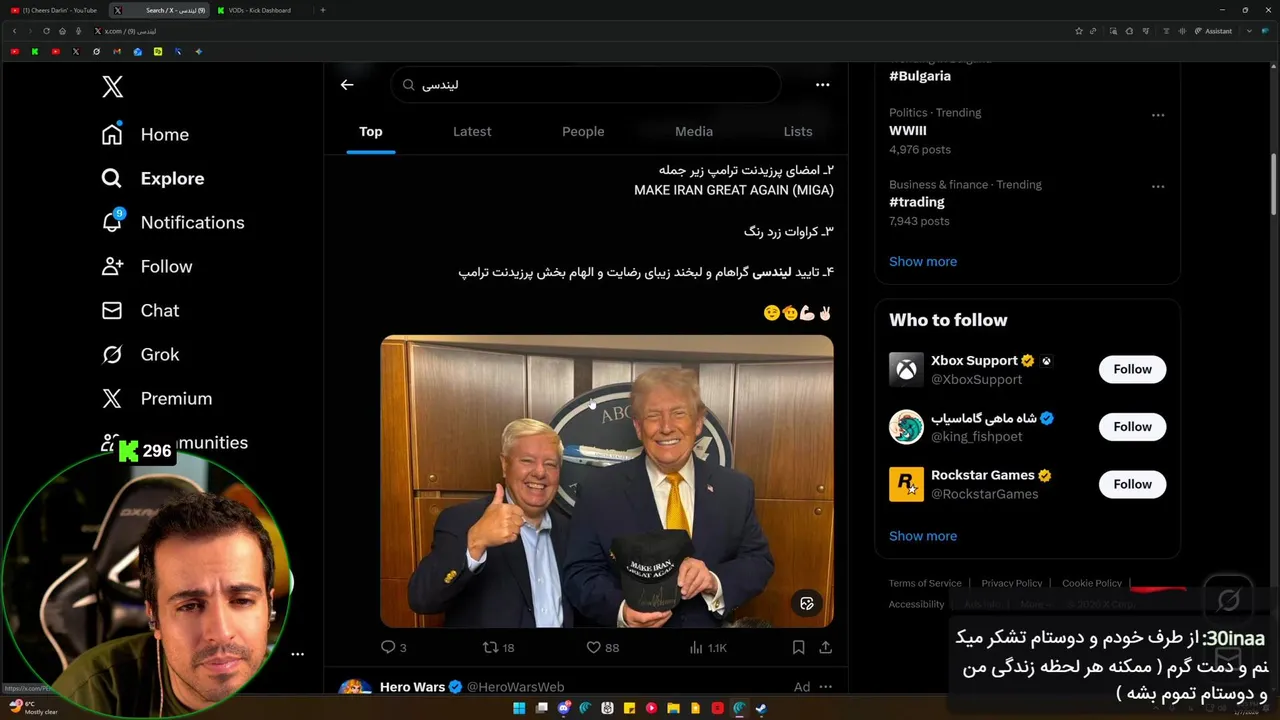Open the Gmail bookmark in bookmarks bar
This screenshot has width=1280, height=720.
(x=117, y=51)
